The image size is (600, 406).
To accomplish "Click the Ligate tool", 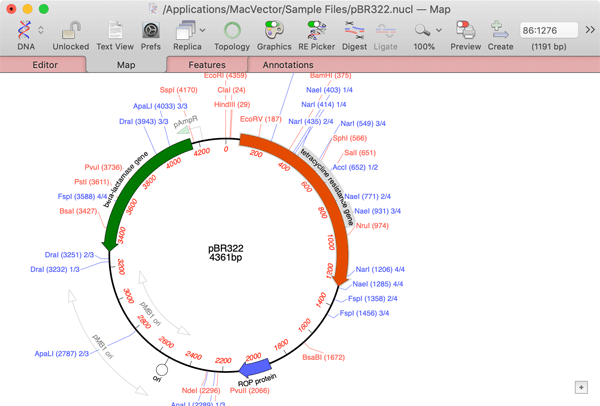I will [x=385, y=30].
